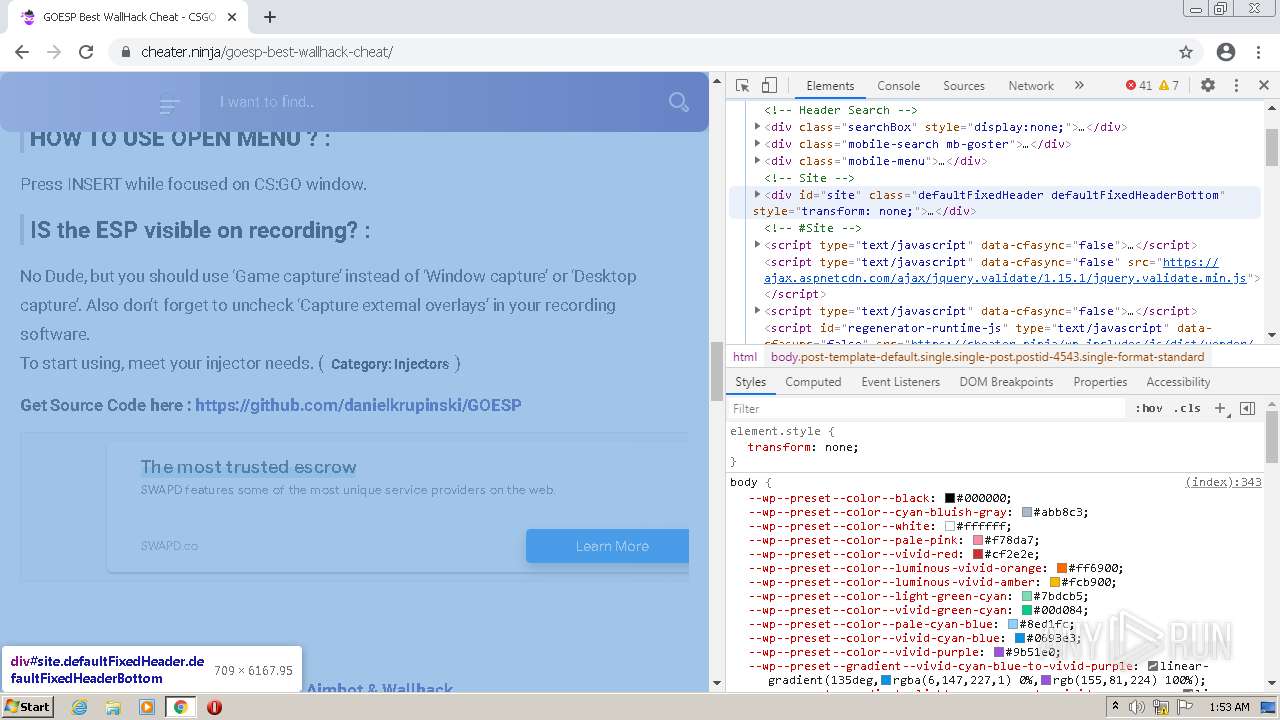Switch to the Console panel tab

[898, 86]
